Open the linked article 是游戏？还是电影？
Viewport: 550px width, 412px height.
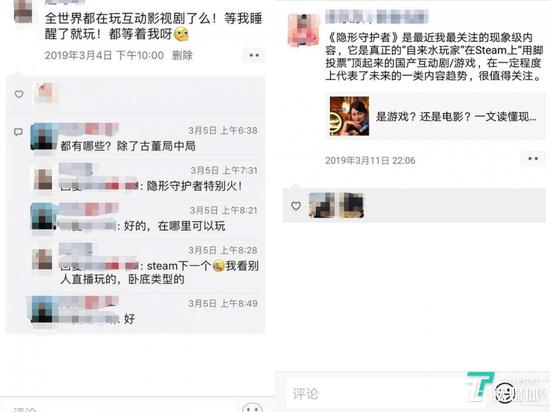point(435,116)
